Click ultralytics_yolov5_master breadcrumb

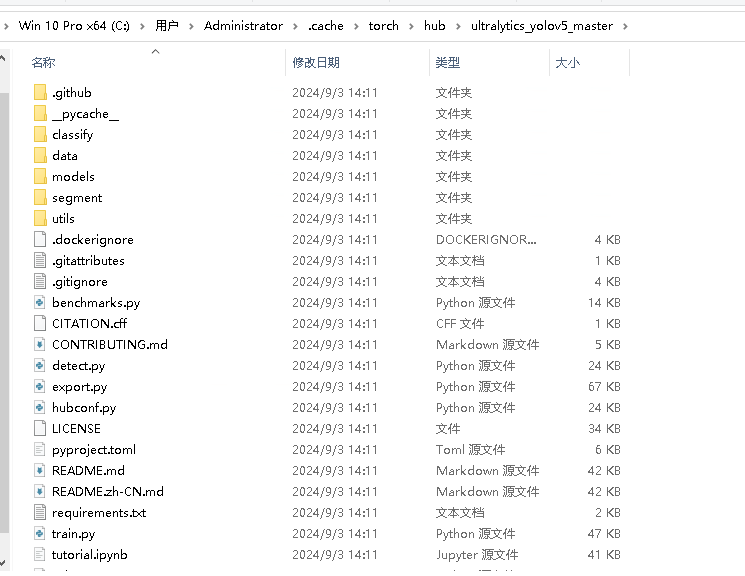point(542,26)
